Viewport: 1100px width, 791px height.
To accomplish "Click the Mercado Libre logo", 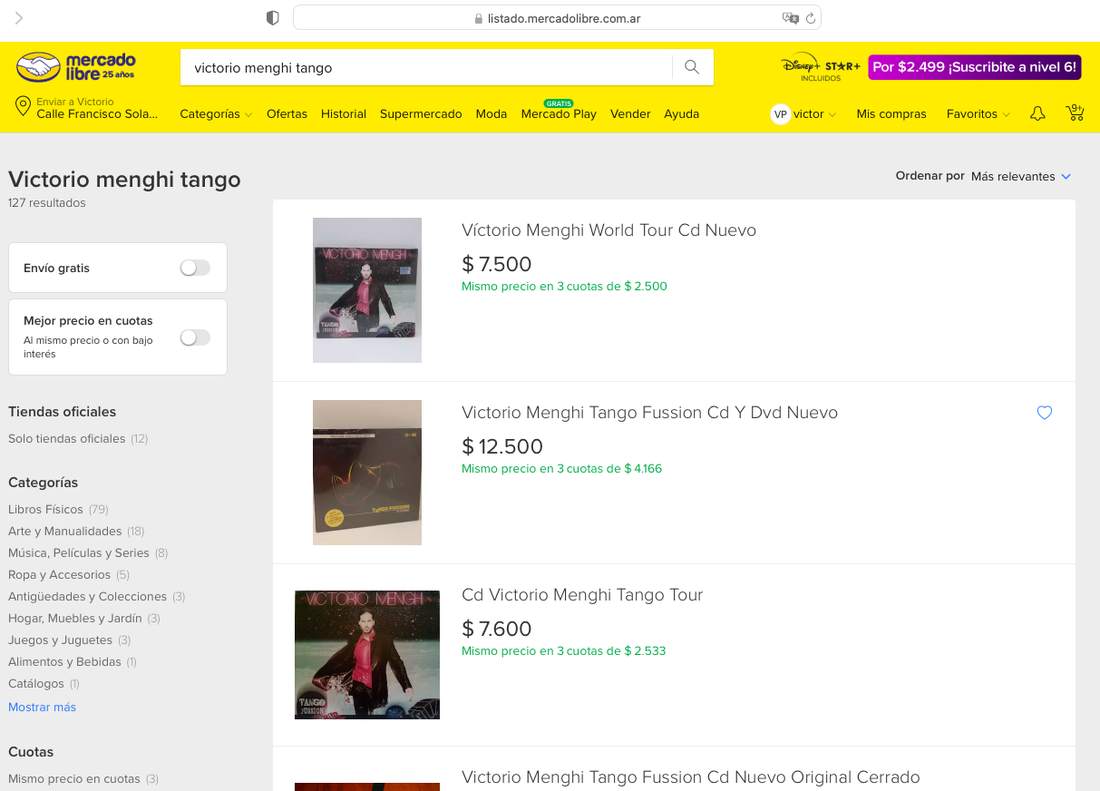I will 75,67.
